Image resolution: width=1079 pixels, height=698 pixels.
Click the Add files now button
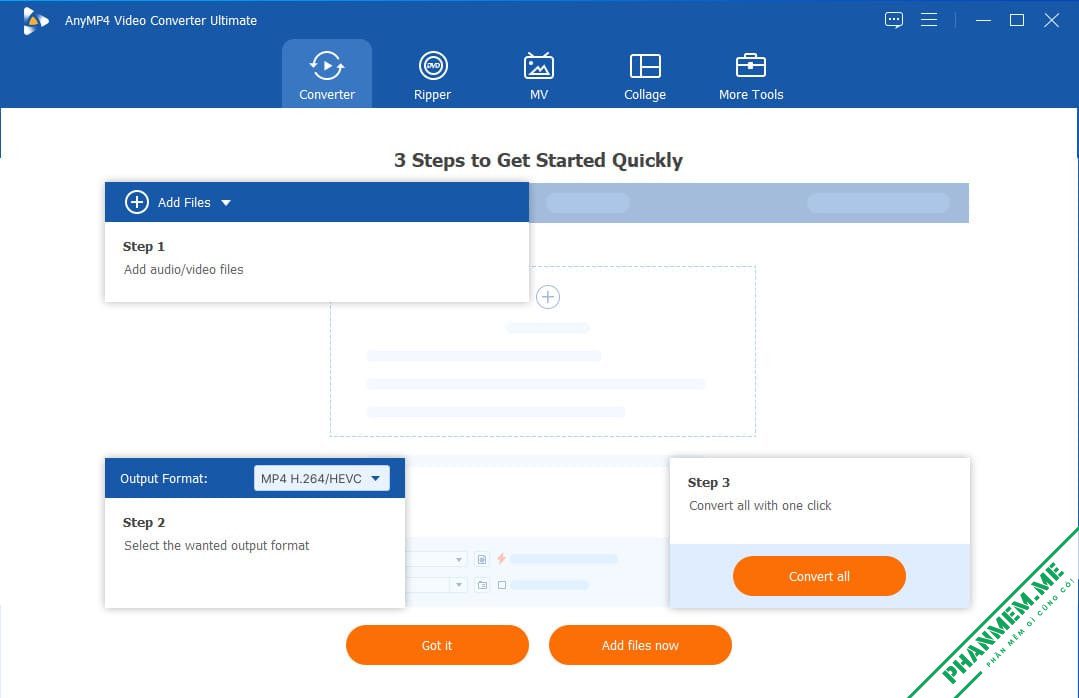click(x=640, y=645)
